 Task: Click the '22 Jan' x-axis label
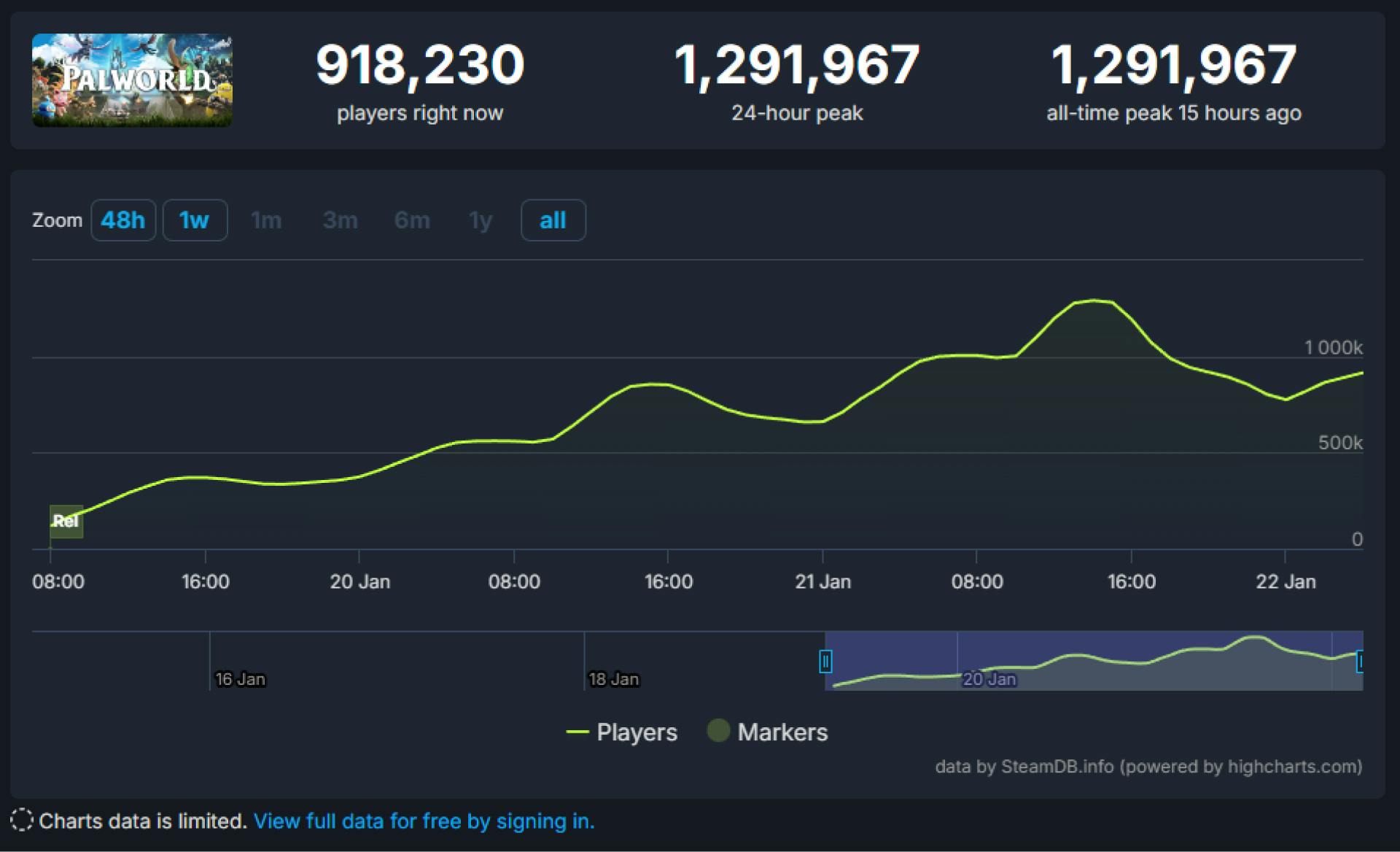pyautogui.click(x=1286, y=581)
